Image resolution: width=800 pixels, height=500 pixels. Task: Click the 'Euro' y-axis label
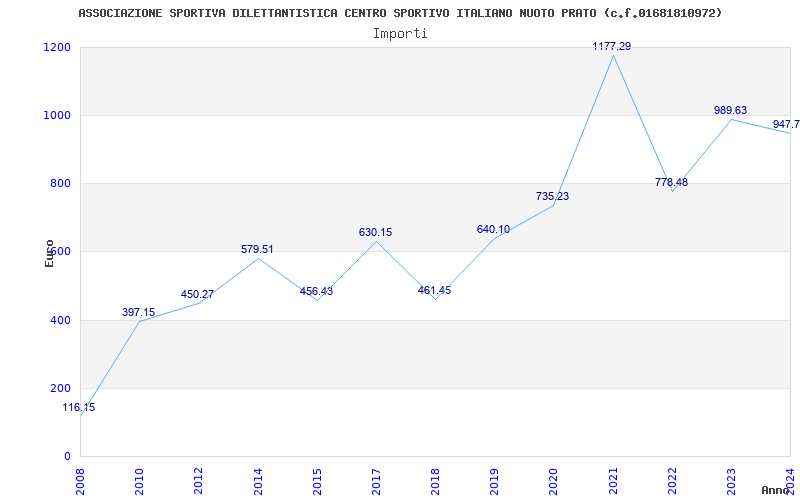49,254
